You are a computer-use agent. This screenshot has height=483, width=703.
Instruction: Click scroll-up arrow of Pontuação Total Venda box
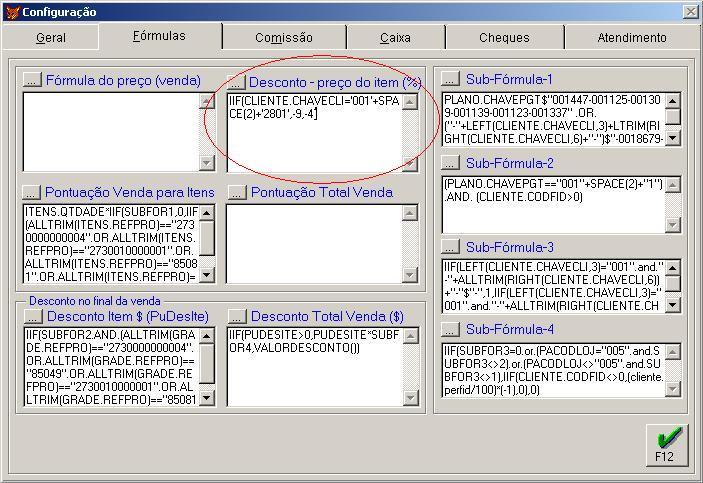point(410,213)
